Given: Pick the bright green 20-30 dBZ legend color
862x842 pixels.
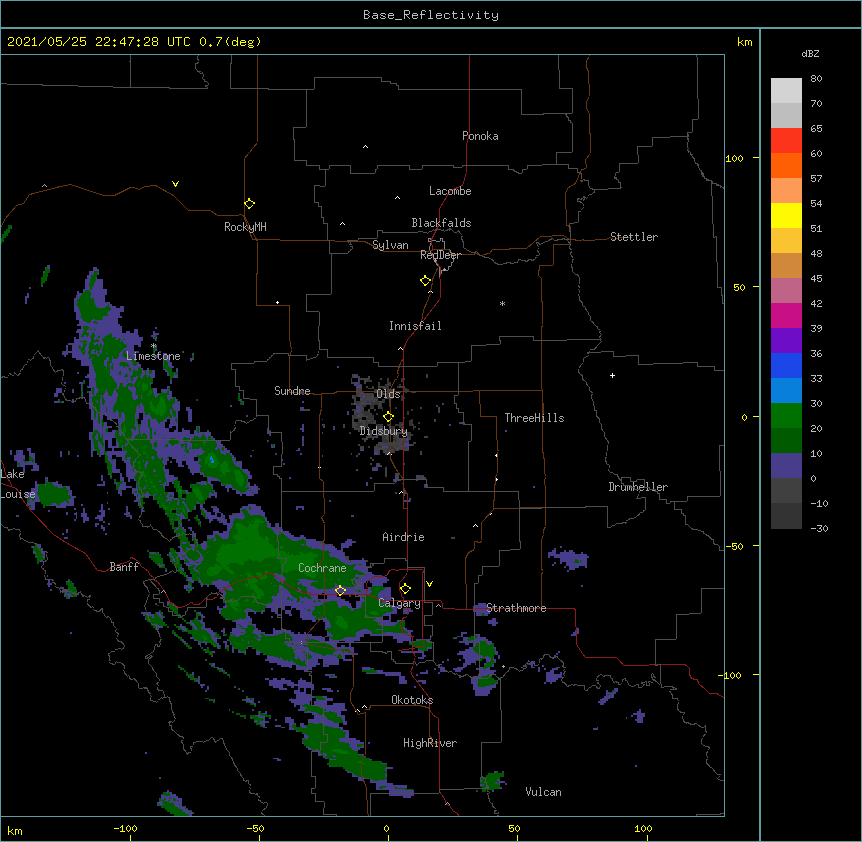Looking at the screenshot, I should point(786,416).
